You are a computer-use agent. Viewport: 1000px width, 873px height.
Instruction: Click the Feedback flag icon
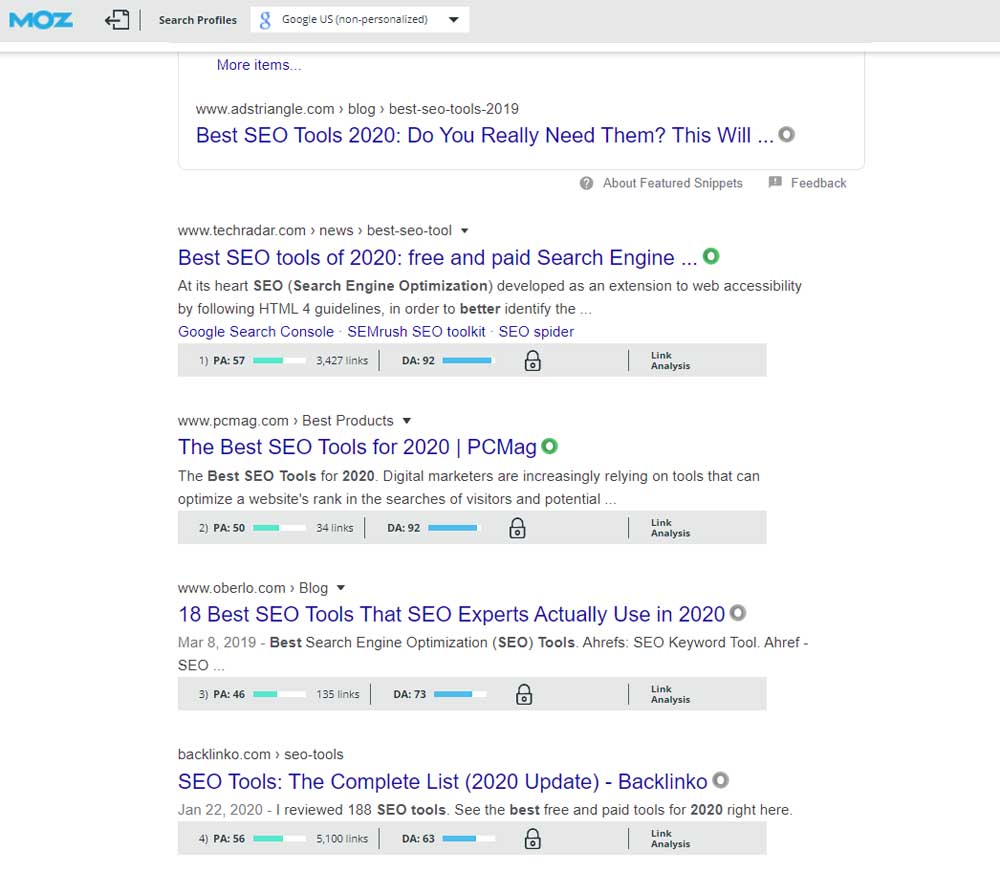coord(775,182)
